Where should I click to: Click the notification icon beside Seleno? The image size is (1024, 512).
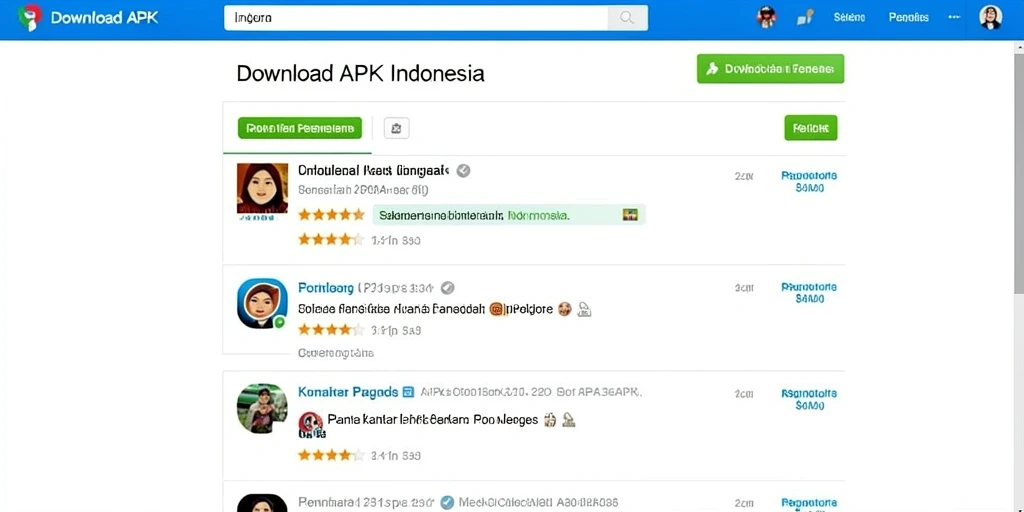point(805,18)
